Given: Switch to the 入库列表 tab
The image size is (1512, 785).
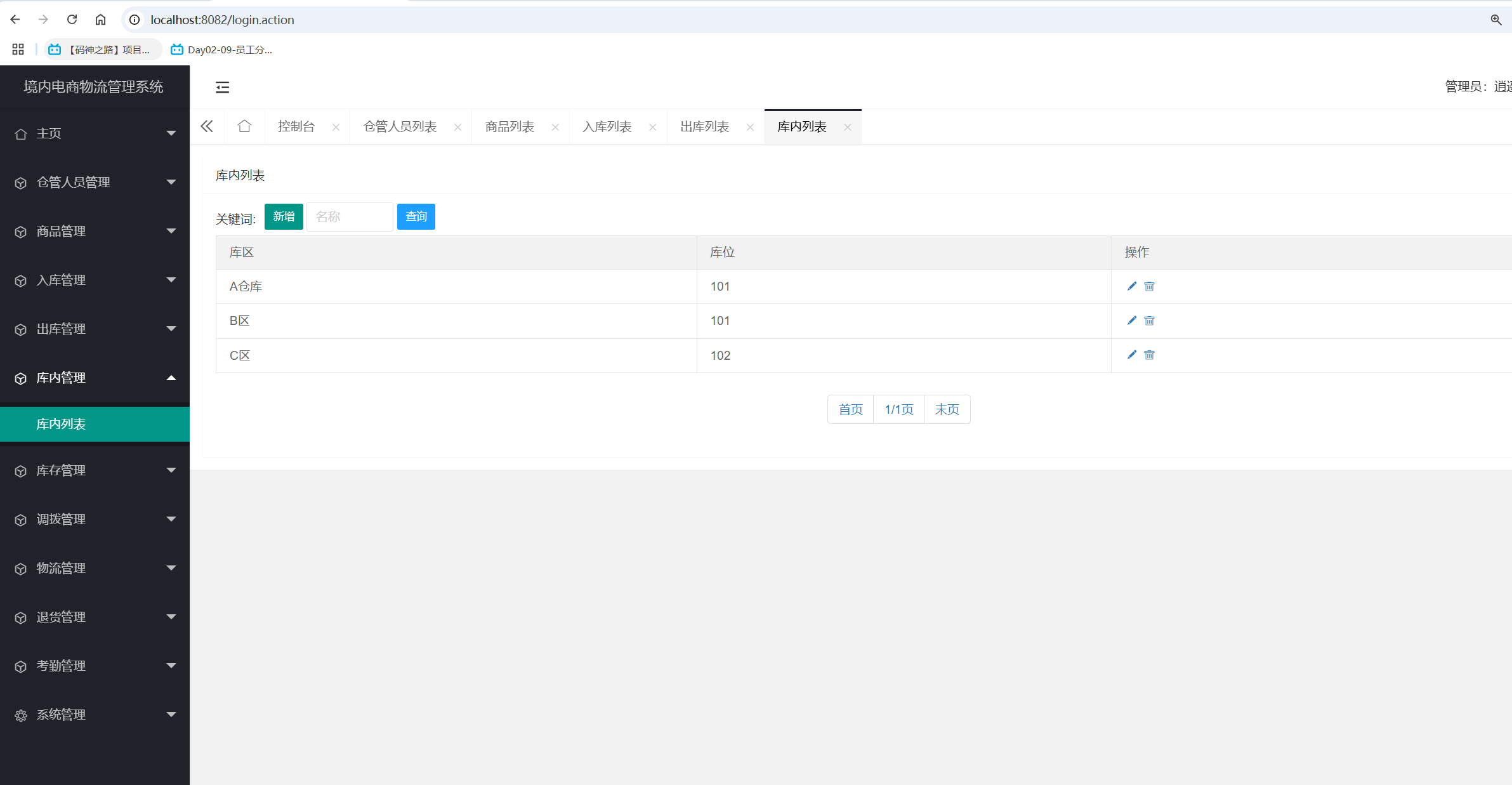Looking at the screenshot, I should point(607,126).
